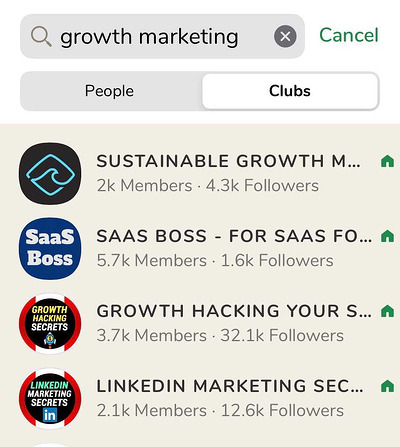Select the 5.7k Members · 1.6k Followers line
Viewport: 400px width, 447px height.
click(215, 260)
